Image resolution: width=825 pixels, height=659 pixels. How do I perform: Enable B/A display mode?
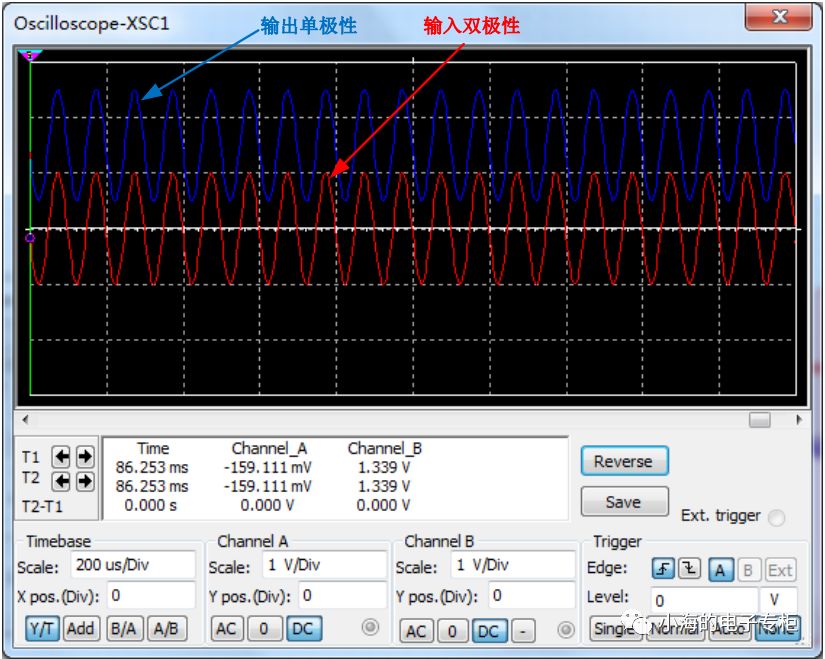point(124,628)
